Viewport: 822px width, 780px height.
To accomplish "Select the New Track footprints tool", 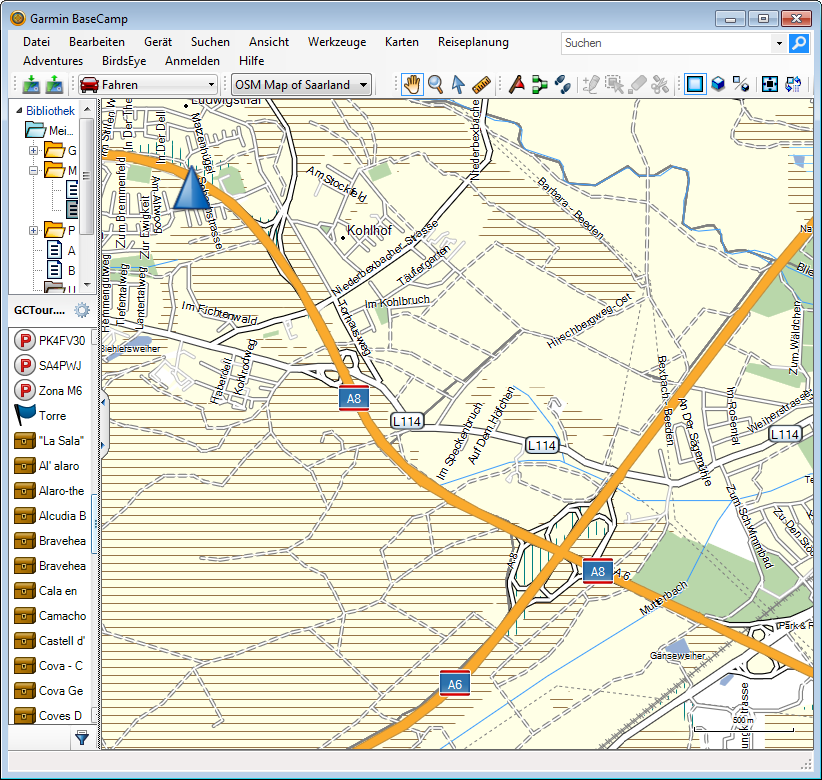I will click(563, 84).
